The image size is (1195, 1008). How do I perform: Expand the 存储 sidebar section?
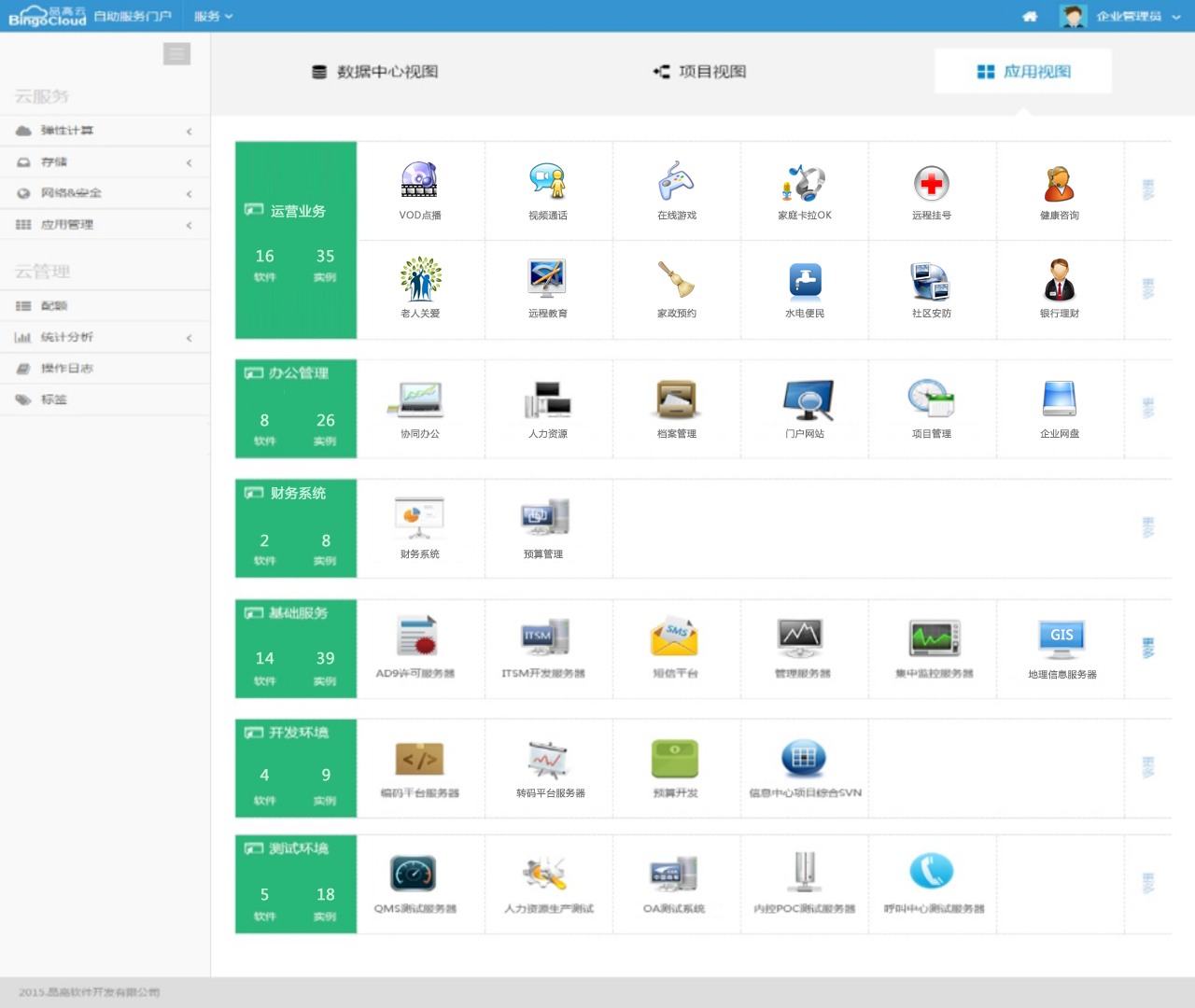coord(105,162)
